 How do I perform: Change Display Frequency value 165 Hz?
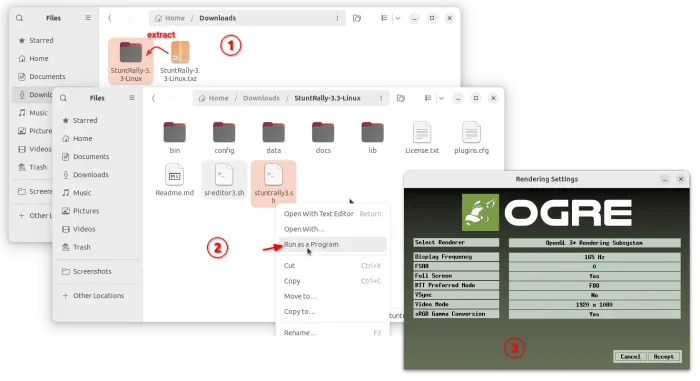[594, 257]
